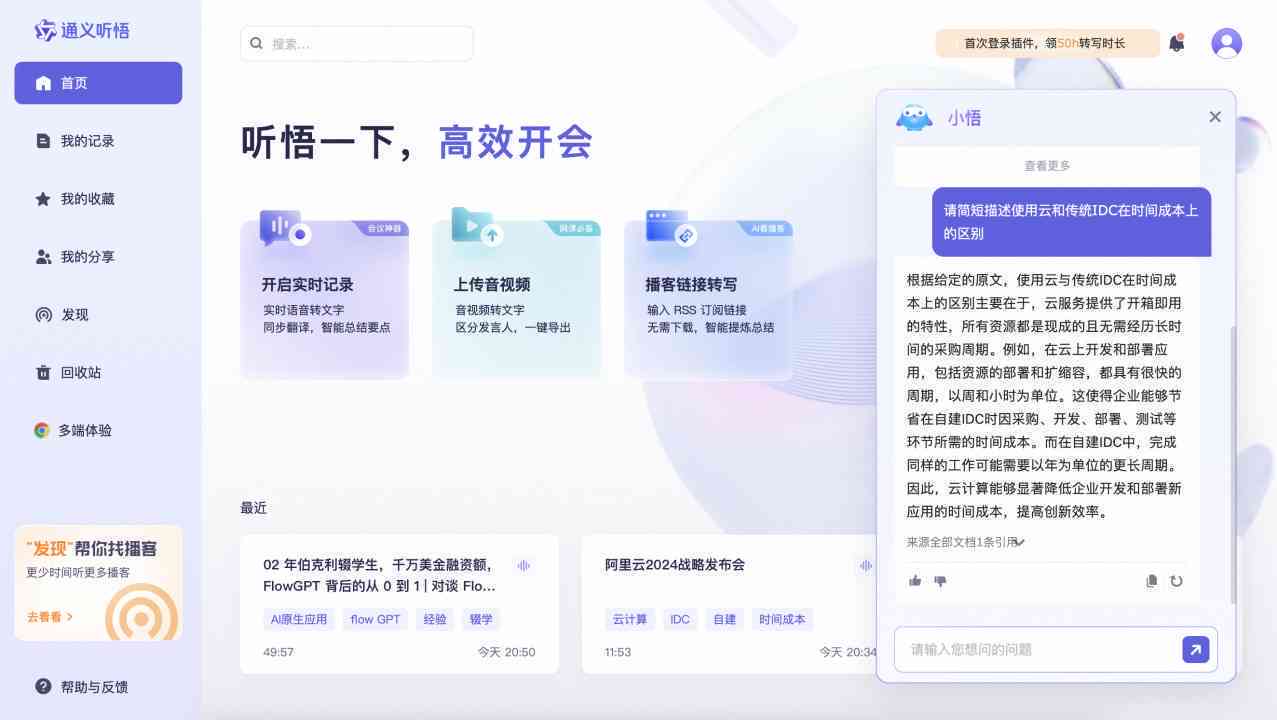This screenshot has height=720, width=1277.
Task: Dislike the answer with thumbs down
Action: [940, 581]
